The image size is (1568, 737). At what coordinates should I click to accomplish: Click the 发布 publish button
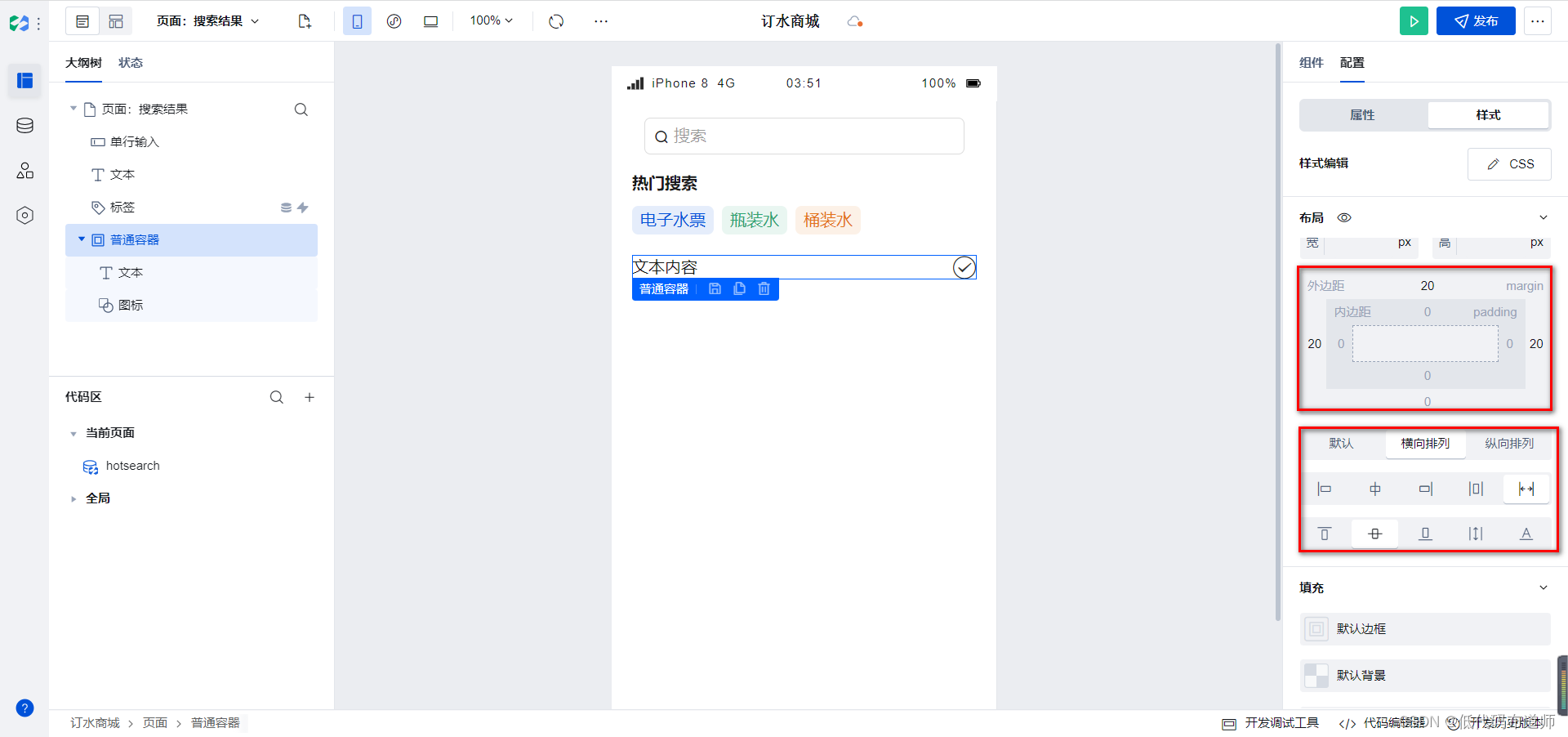(x=1476, y=21)
